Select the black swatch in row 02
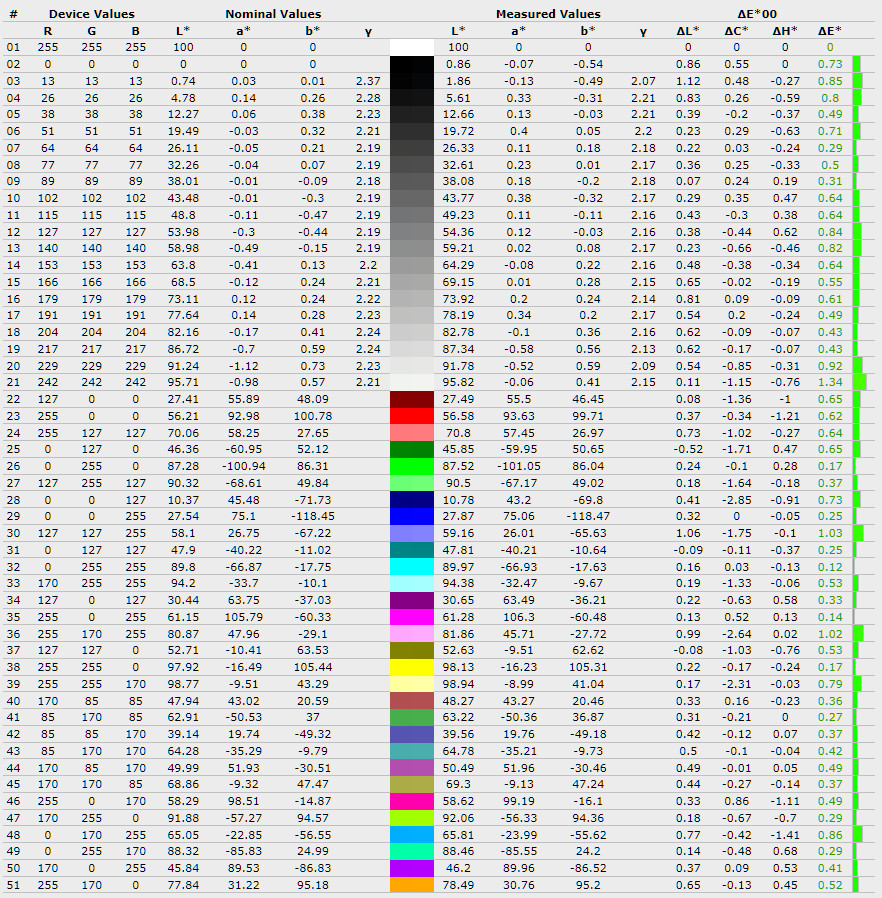The image size is (882, 898). click(411, 64)
